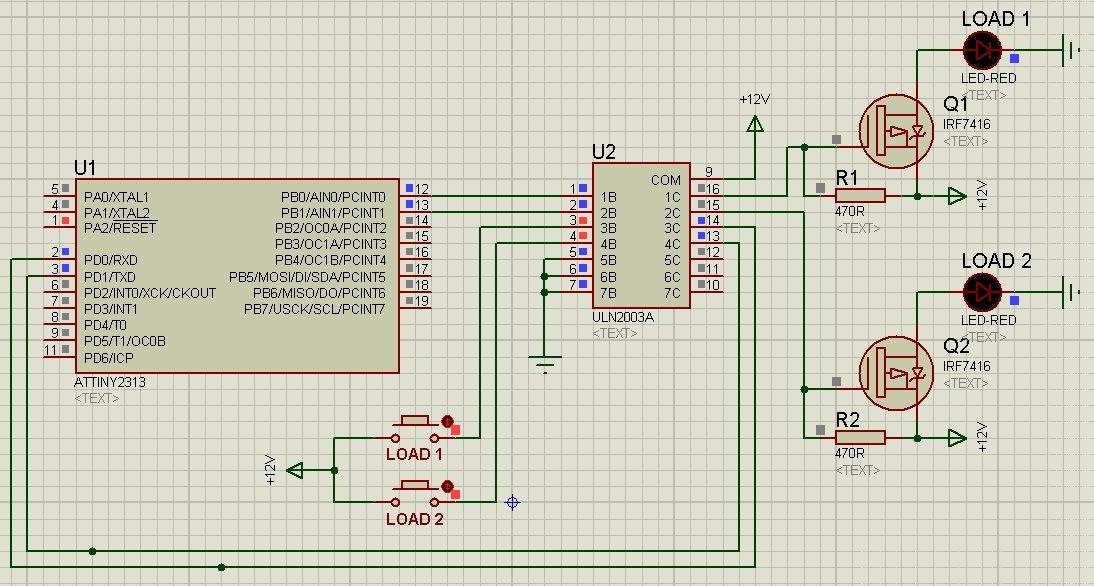Click the R1 reference label
1094x586 pixels.
tap(847, 178)
